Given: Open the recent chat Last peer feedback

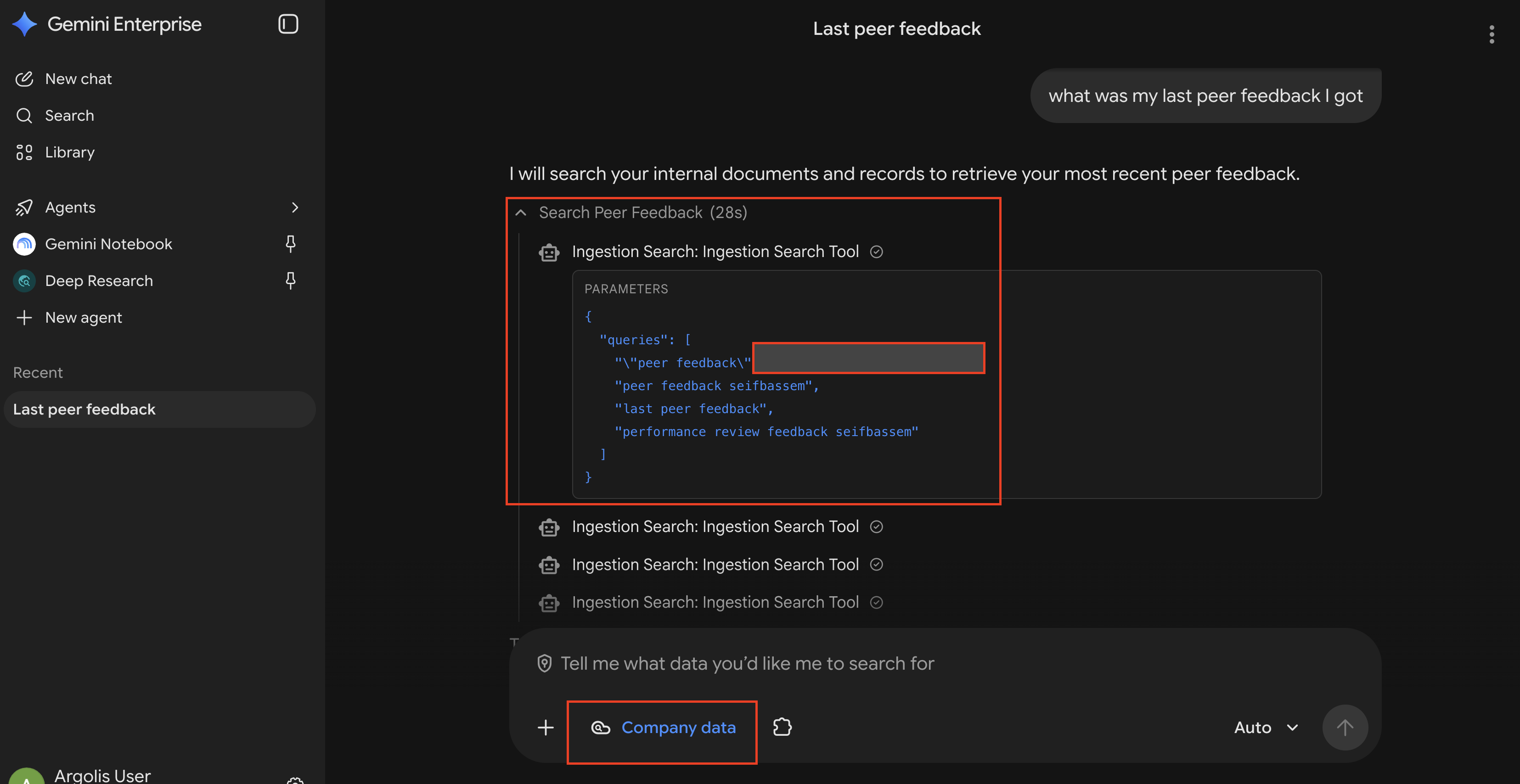Looking at the screenshot, I should pyautogui.click(x=159, y=409).
